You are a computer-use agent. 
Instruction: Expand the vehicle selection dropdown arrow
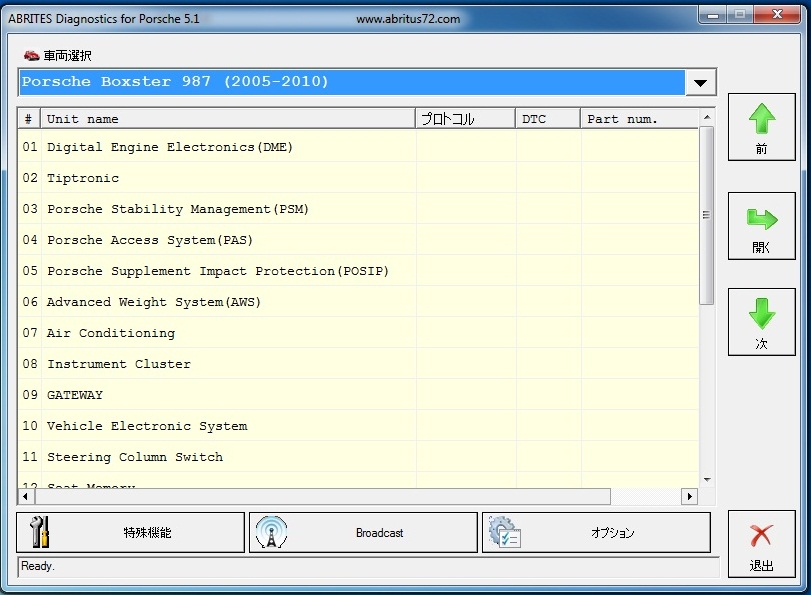click(x=700, y=83)
